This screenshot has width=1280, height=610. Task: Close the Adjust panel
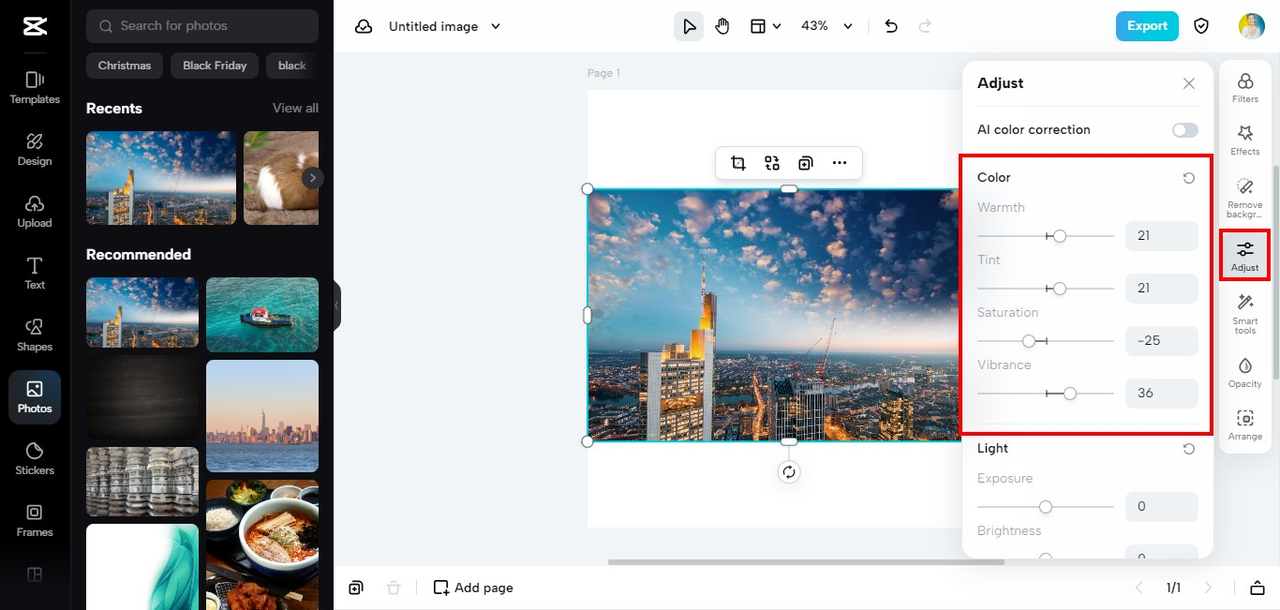1189,84
